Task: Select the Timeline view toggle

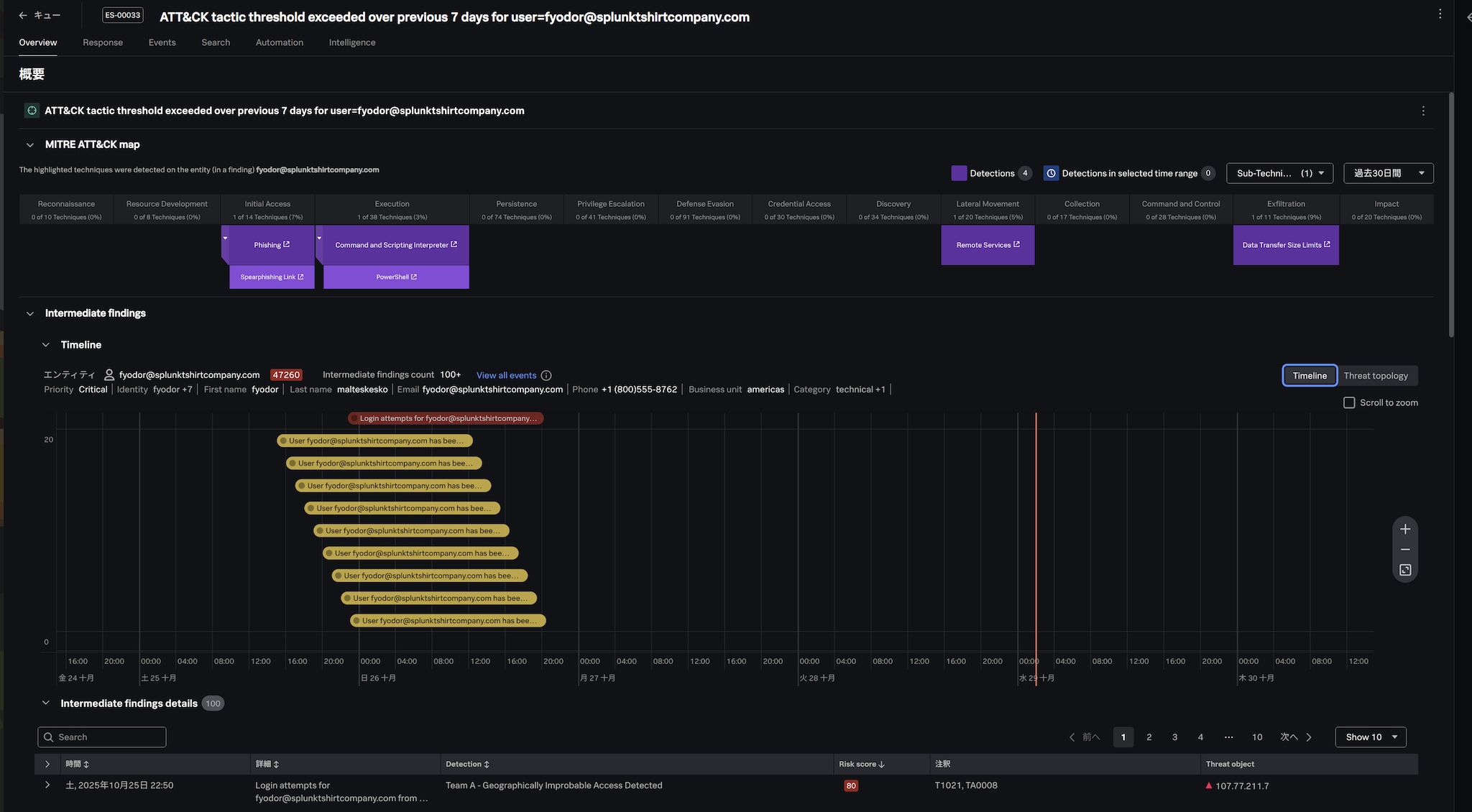Action: [x=1310, y=375]
